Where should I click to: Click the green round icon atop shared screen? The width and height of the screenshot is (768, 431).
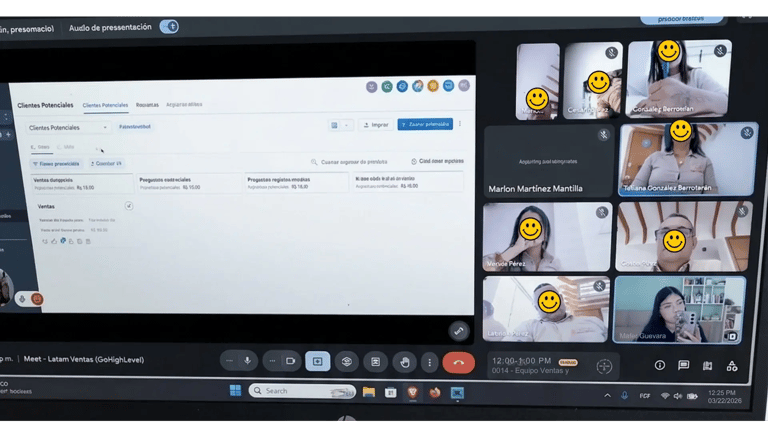387,87
